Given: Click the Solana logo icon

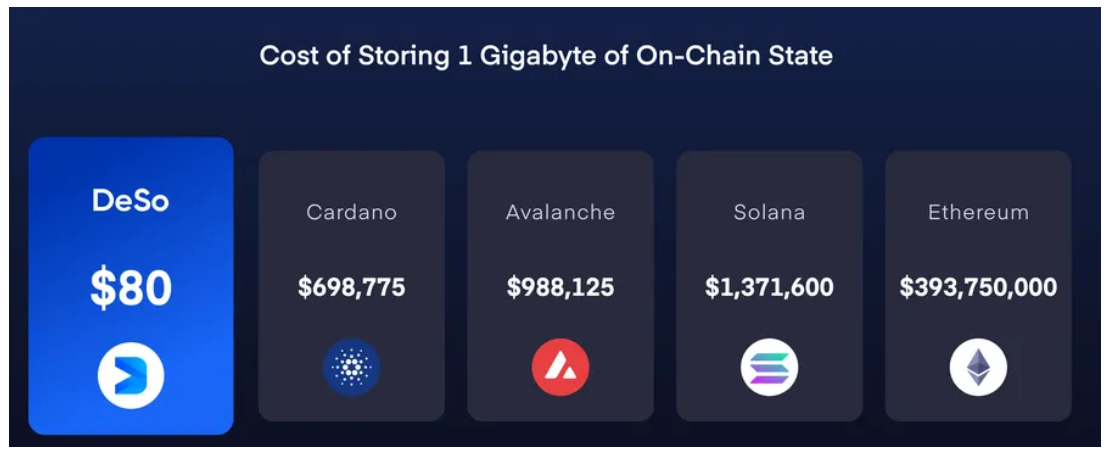Looking at the screenshot, I should point(769,368).
